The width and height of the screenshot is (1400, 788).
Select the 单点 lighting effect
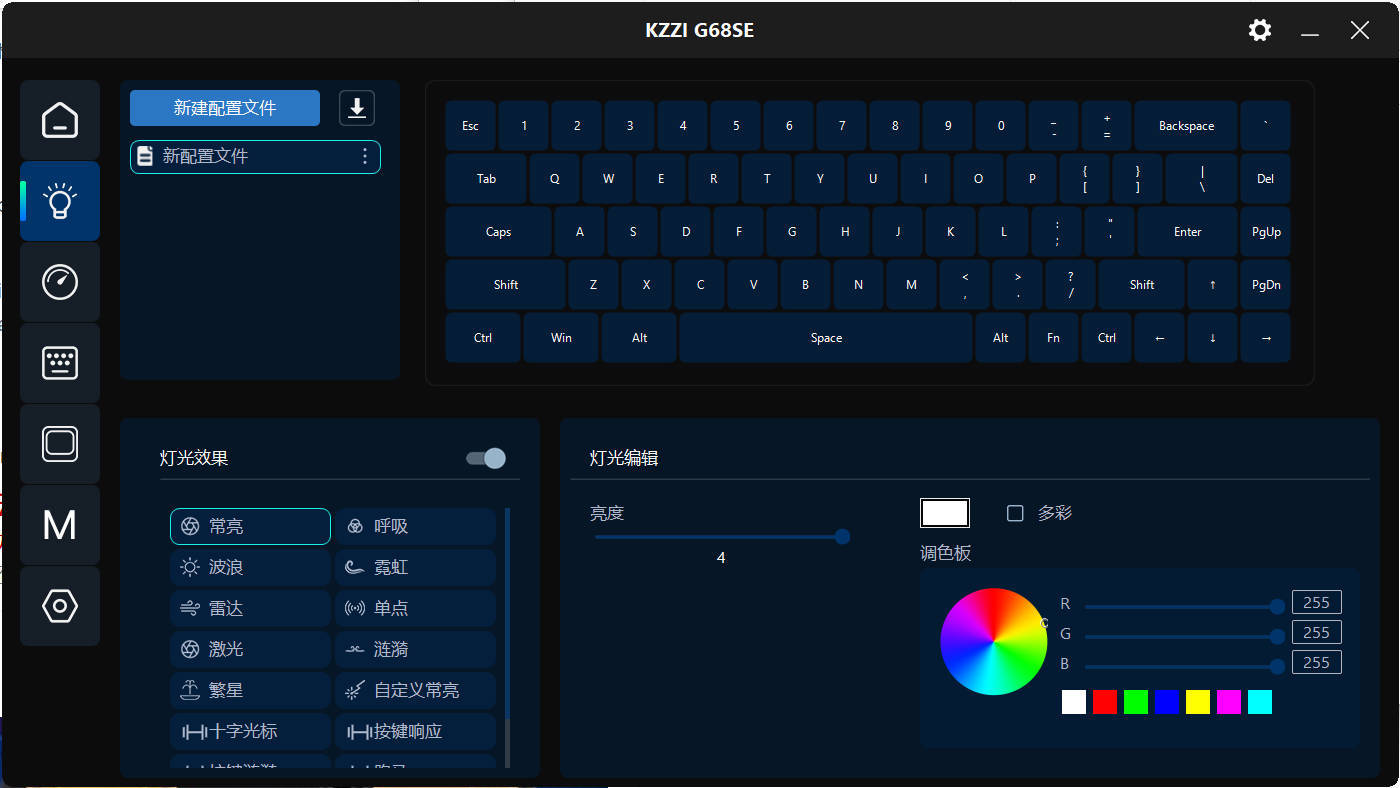point(415,609)
